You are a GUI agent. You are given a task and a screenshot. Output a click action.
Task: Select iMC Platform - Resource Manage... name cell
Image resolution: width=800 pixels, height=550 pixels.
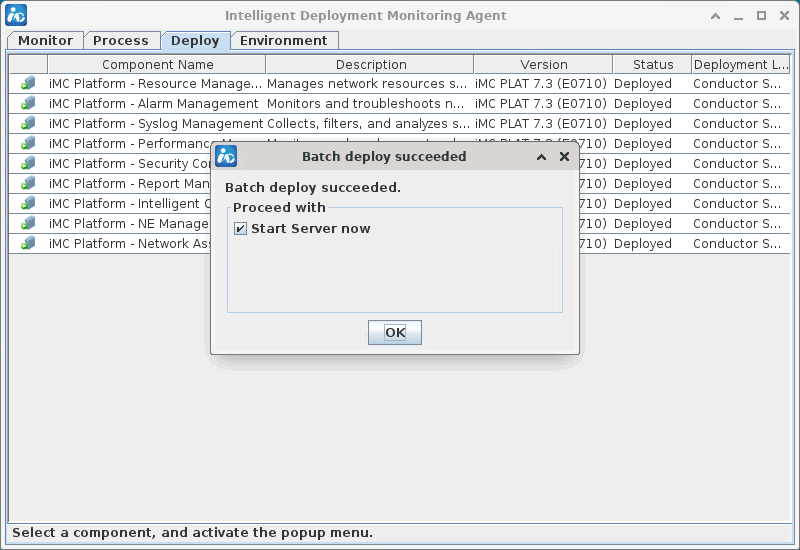pyautogui.click(x=156, y=84)
